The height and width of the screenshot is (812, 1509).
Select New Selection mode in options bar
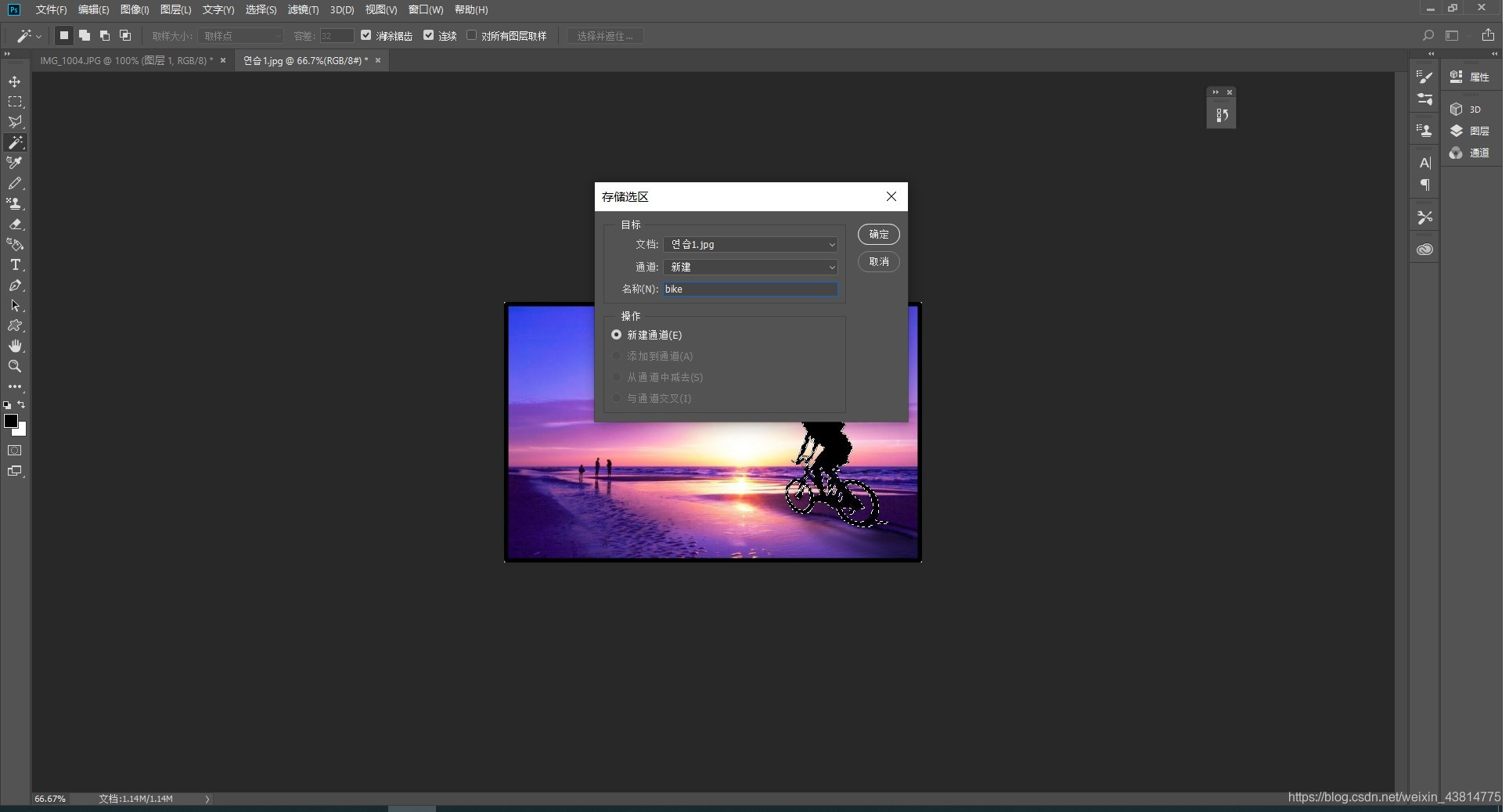pyautogui.click(x=64, y=35)
